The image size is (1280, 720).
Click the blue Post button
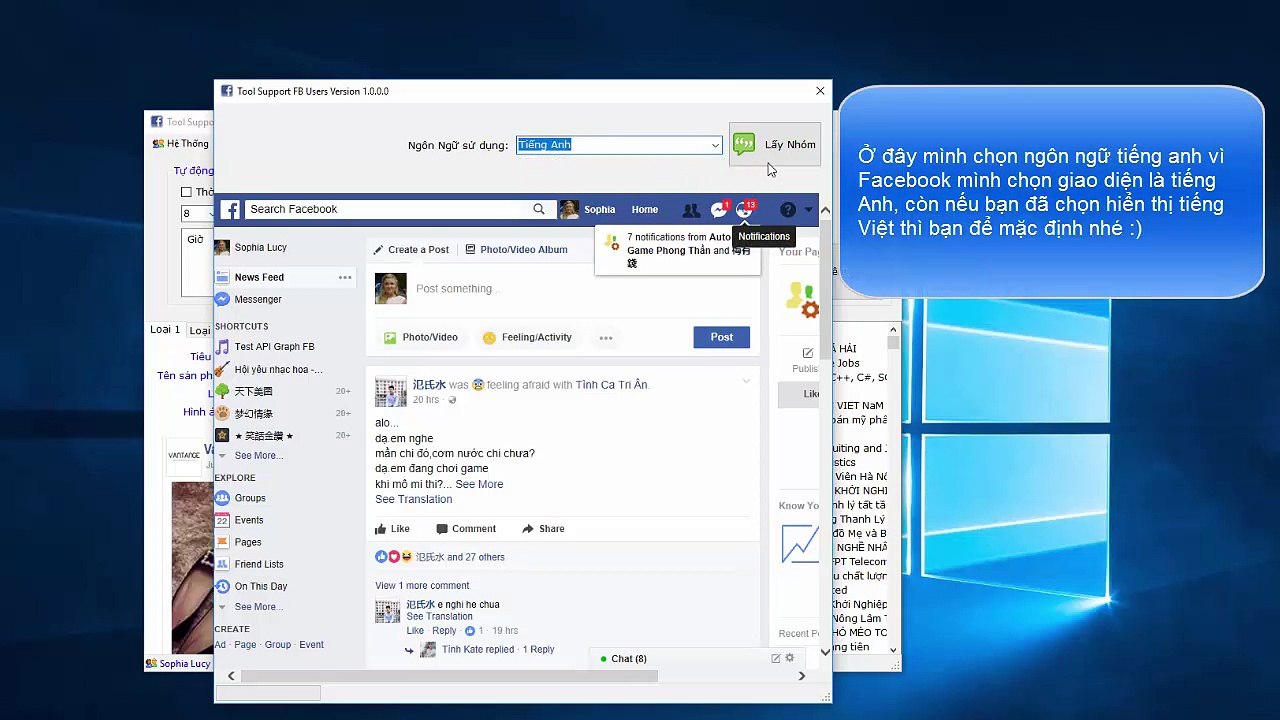pyautogui.click(x=722, y=337)
